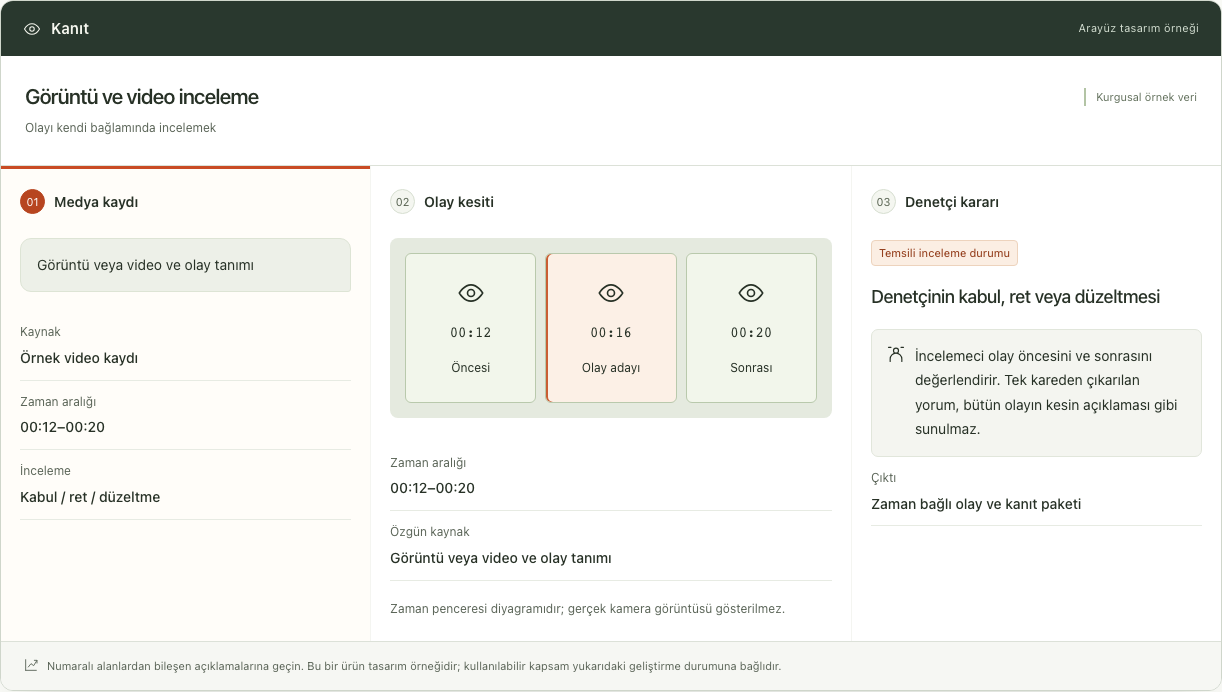Click the Kanıt eye logo icon
Viewport: 1222px width, 692px height.
[x=32, y=29]
